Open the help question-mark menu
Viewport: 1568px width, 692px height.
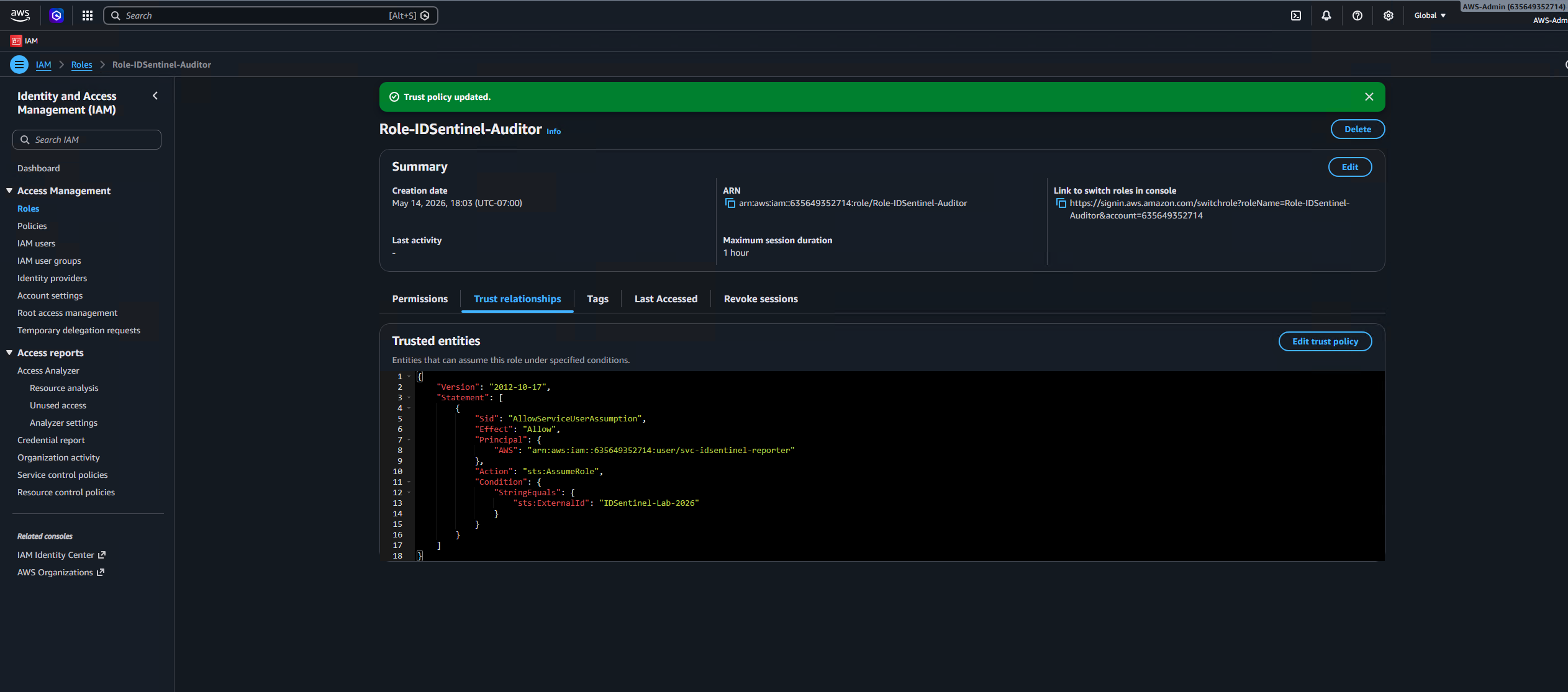[1357, 16]
